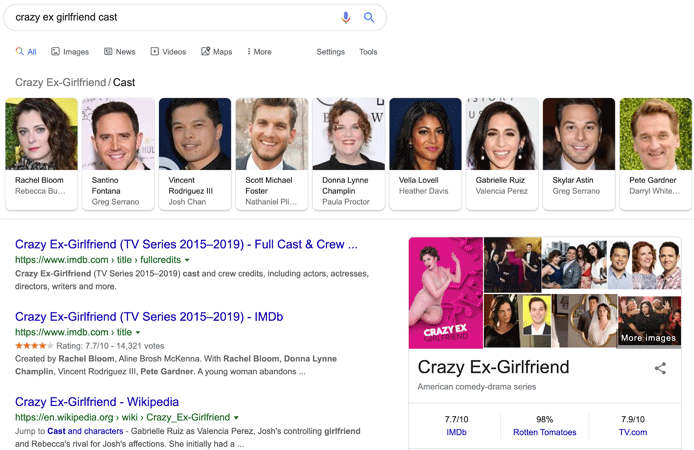
Task: Open the wedding dress scene image
Action: [585, 321]
